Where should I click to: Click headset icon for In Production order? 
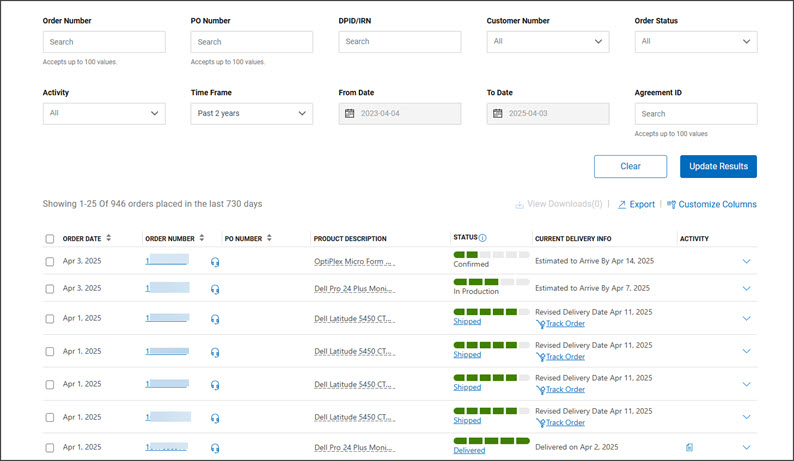coord(215,289)
